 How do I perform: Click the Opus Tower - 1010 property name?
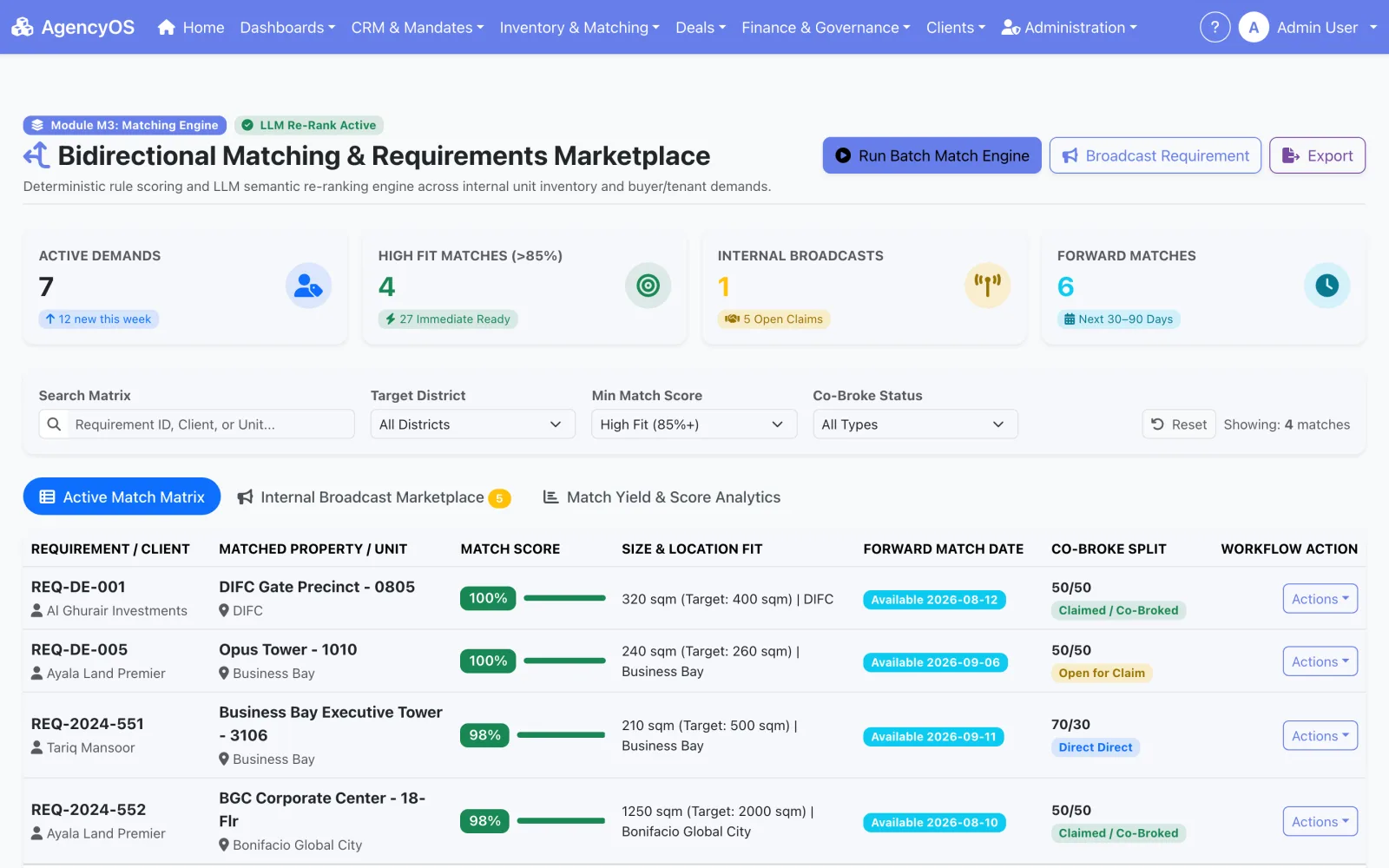coord(288,649)
